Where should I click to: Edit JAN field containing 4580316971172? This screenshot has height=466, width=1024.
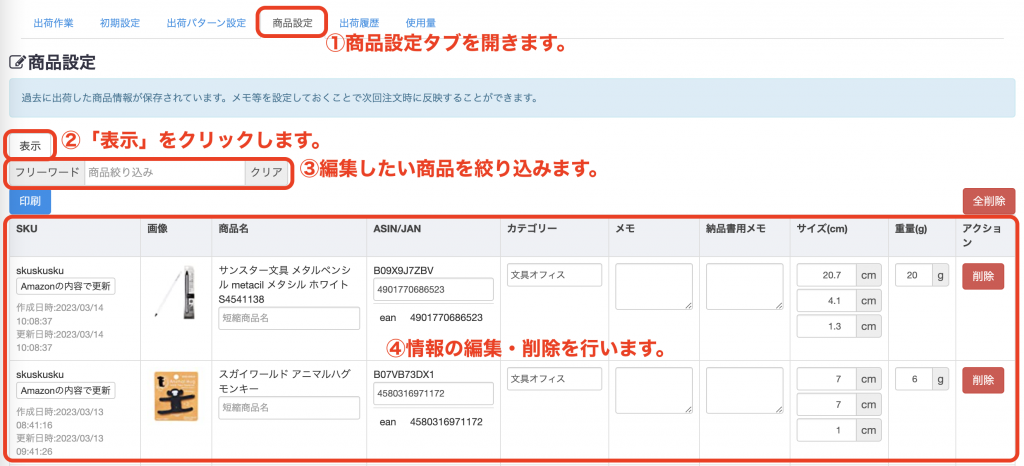434,394
